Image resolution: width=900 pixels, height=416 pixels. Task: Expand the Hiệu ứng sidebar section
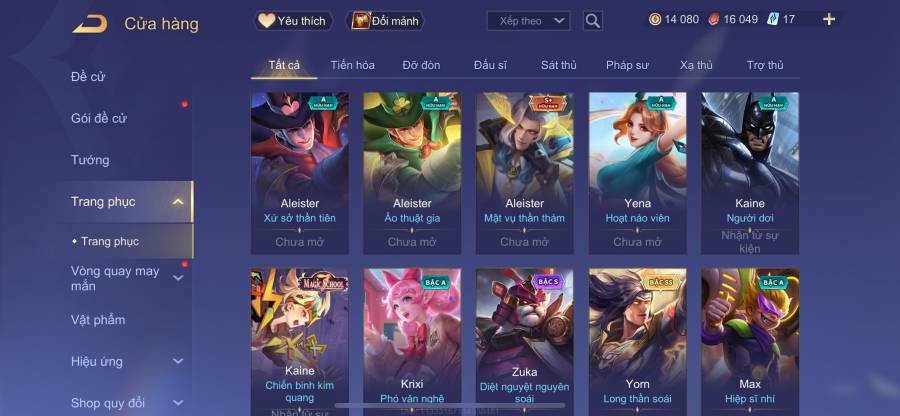coord(178,361)
